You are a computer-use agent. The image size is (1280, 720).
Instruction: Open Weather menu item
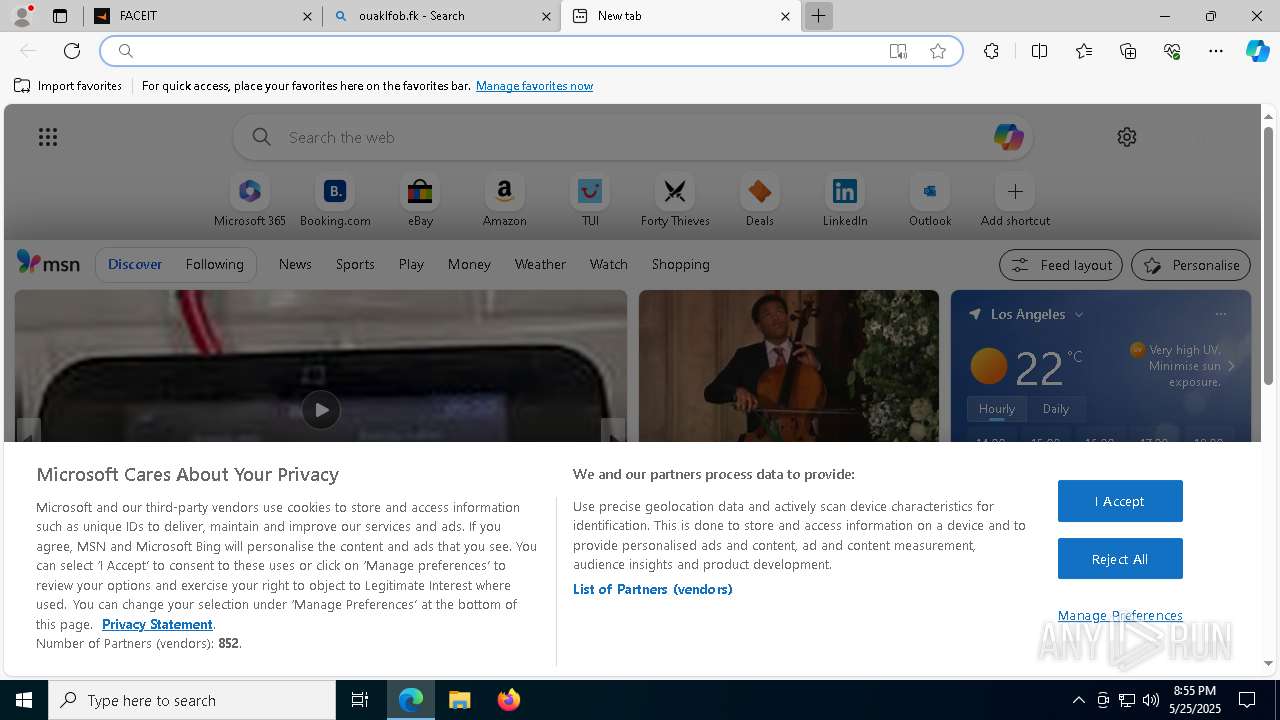point(540,264)
